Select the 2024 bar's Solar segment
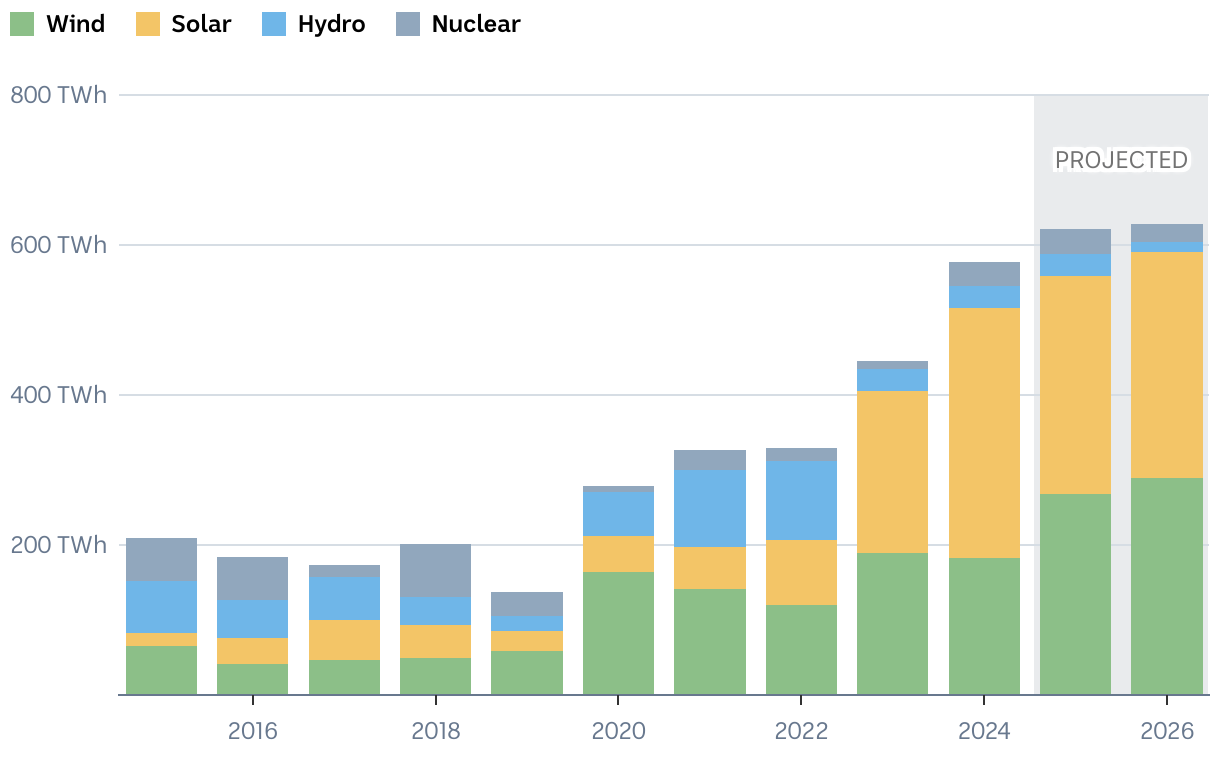Screen dimensions: 1220x758 pyautogui.click(x=984, y=432)
